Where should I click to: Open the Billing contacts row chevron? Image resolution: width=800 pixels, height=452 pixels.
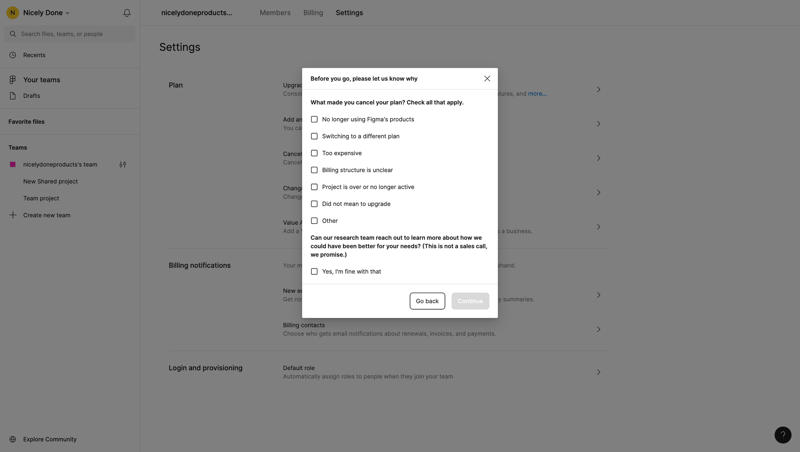pyautogui.click(x=598, y=330)
